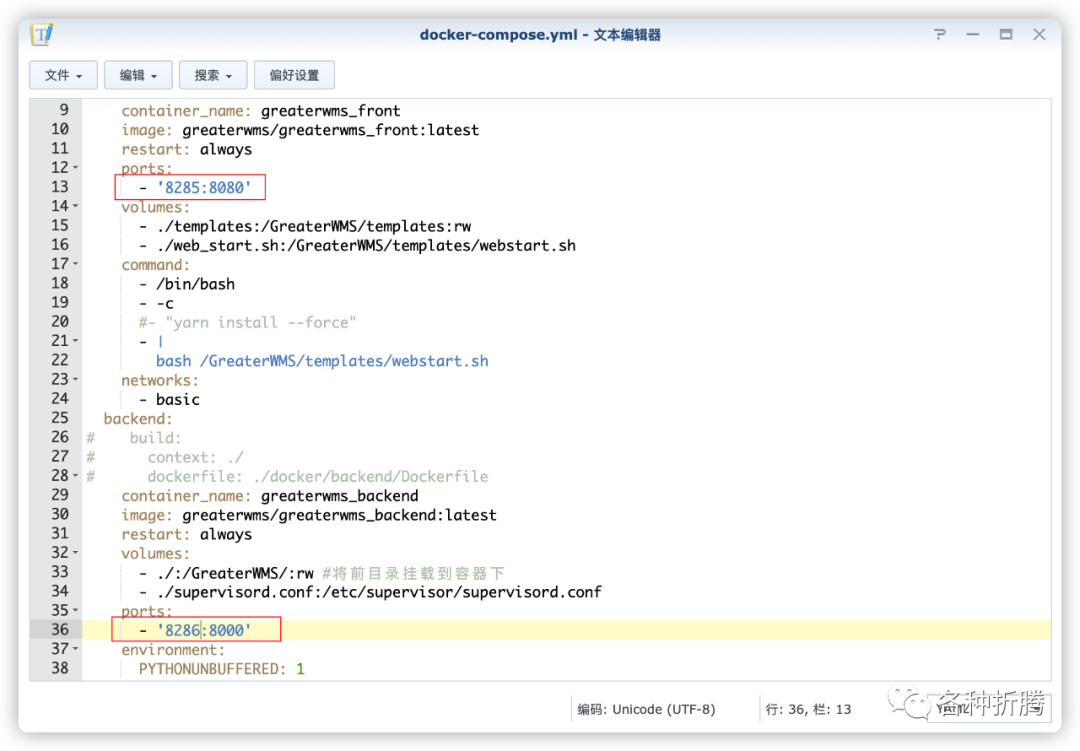Click the 'environment:' key on line 37
The height and width of the screenshot is (751, 1080).
173,650
